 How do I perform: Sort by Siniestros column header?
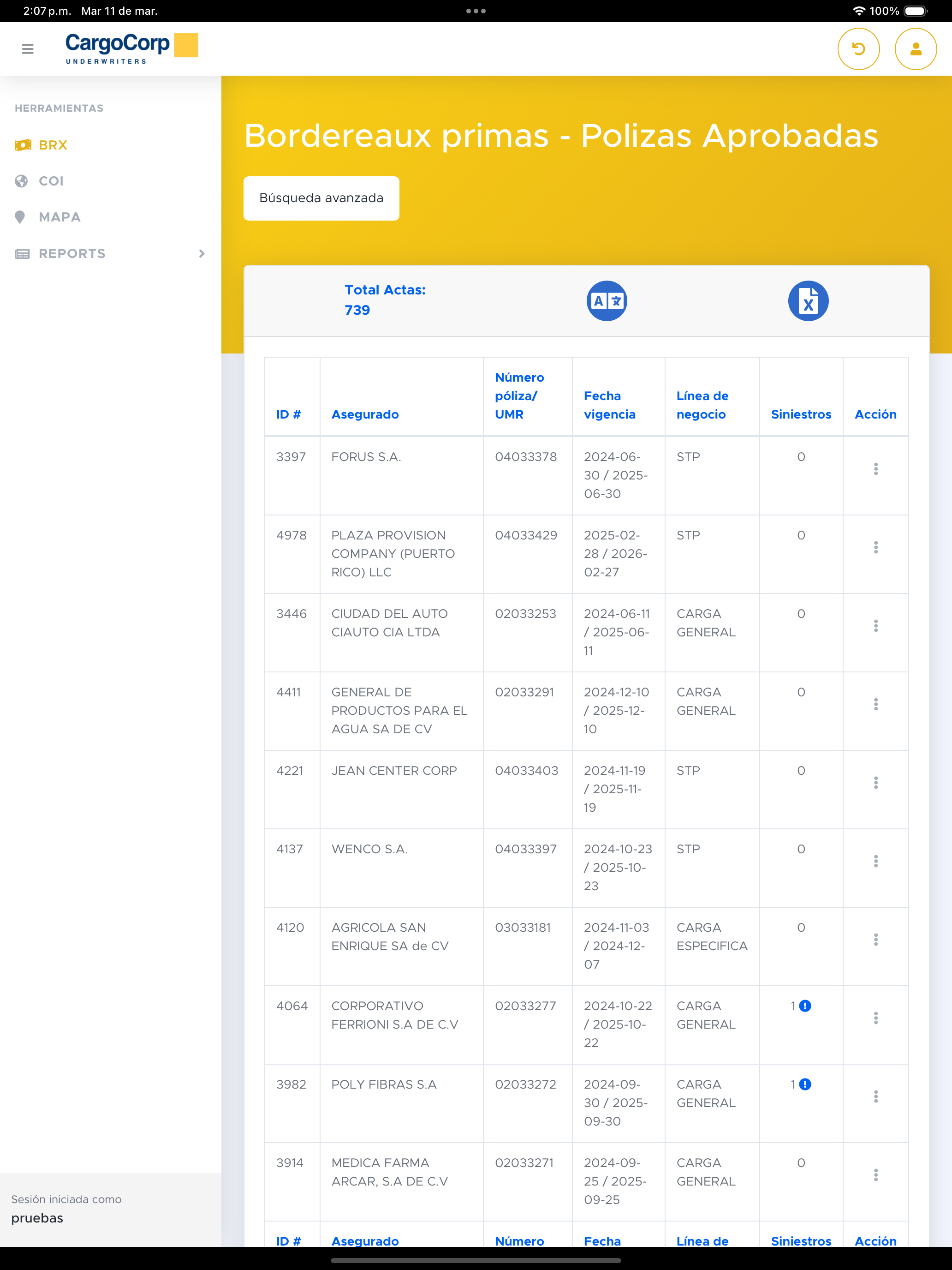(801, 414)
